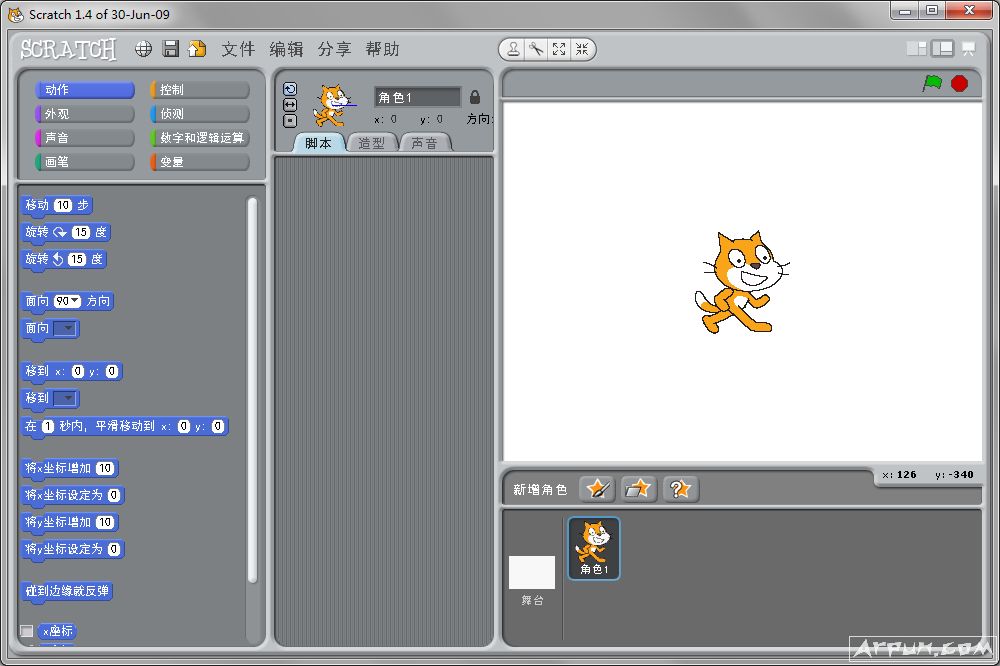Click the green flag to run

pos(932,84)
